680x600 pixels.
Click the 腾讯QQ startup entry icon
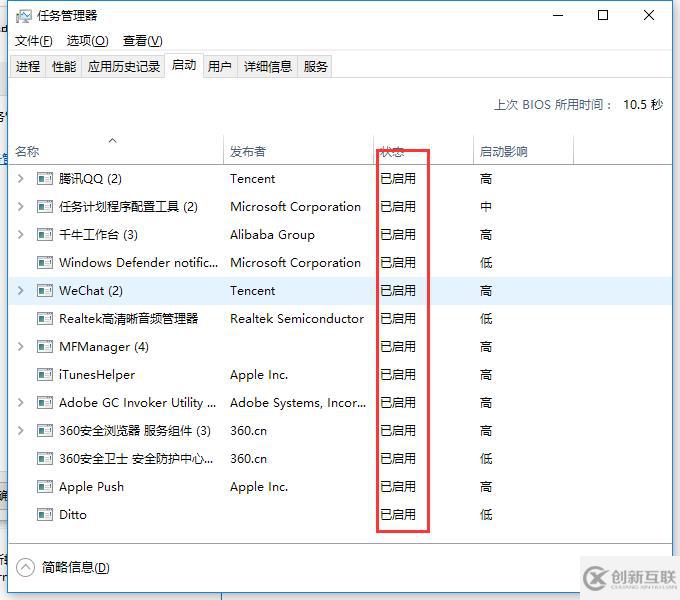click(44, 179)
